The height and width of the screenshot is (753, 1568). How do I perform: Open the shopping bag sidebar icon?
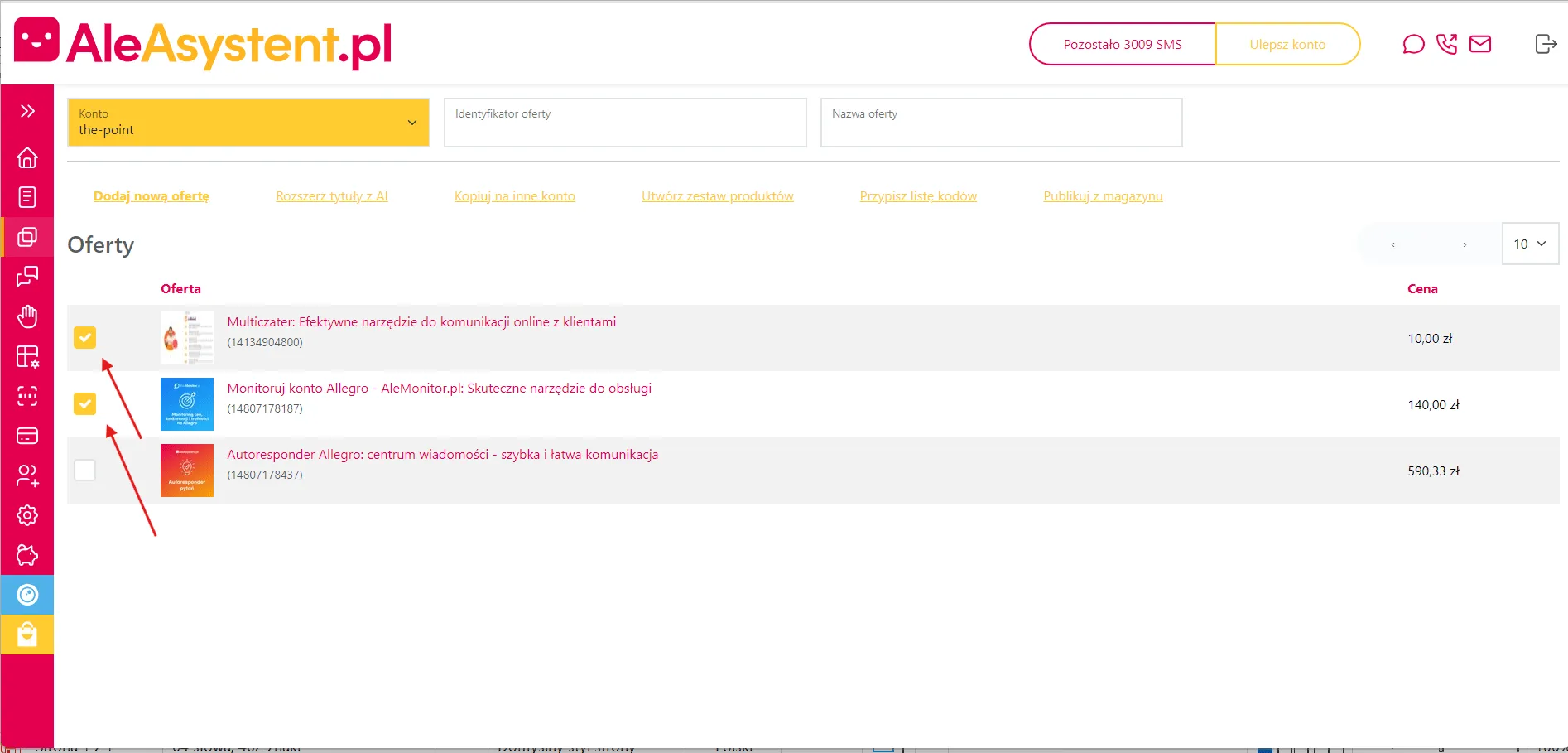pos(27,635)
